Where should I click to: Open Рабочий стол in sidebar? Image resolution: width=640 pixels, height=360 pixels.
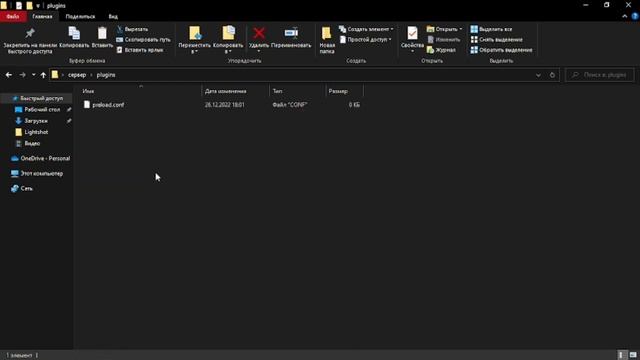pyautogui.click(x=42, y=109)
